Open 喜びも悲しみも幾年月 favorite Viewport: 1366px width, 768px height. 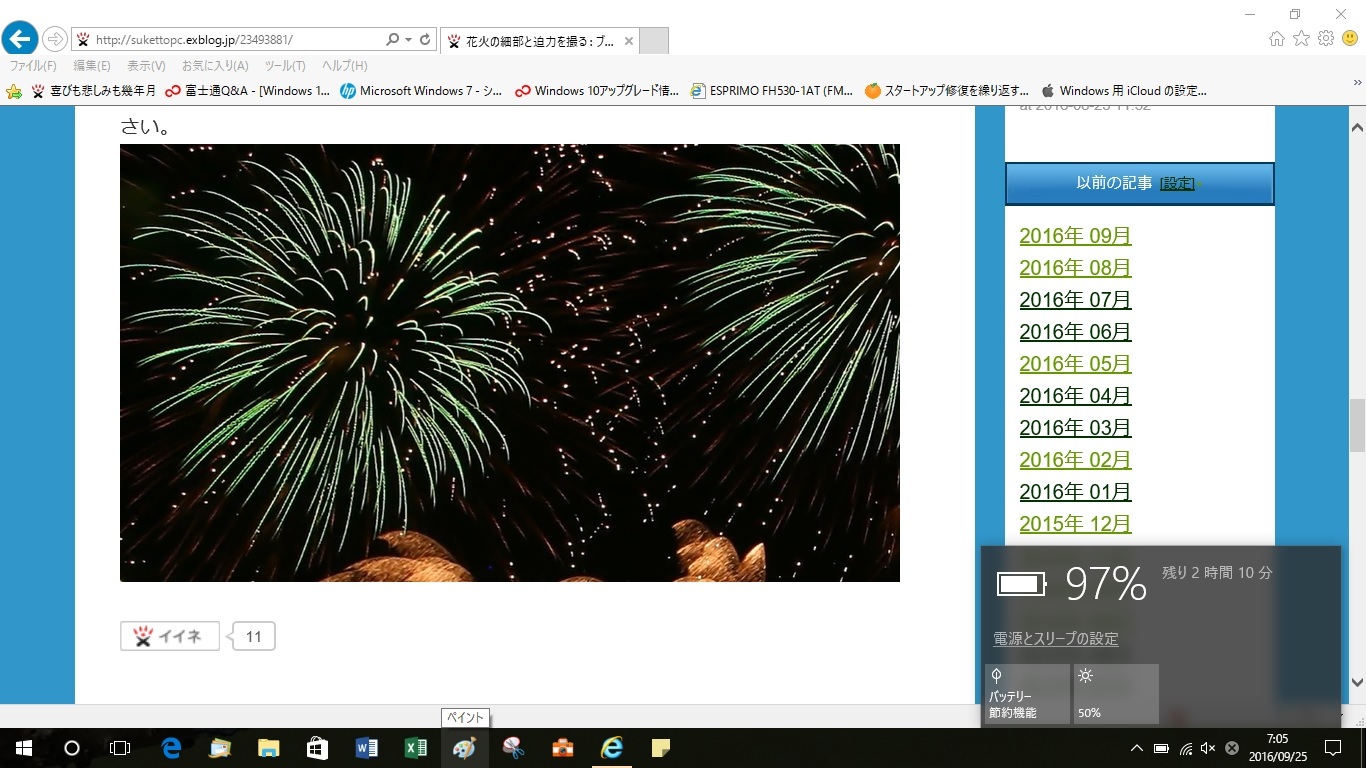pyautogui.click(x=93, y=91)
